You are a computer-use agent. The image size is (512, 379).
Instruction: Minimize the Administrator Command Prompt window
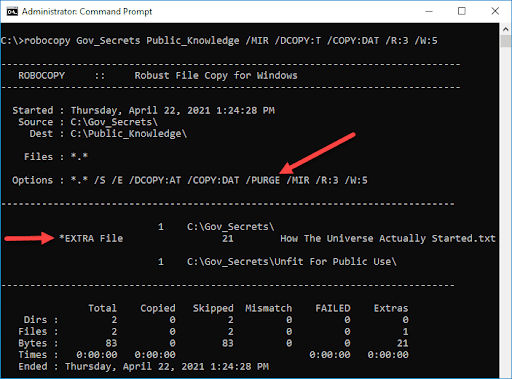tap(429, 11)
